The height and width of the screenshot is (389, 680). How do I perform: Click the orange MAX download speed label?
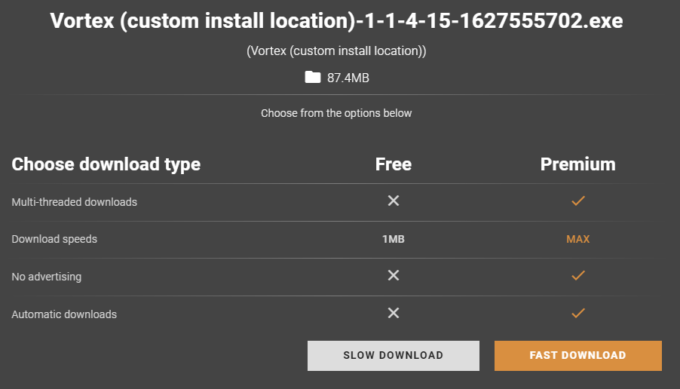tap(578, 239)
